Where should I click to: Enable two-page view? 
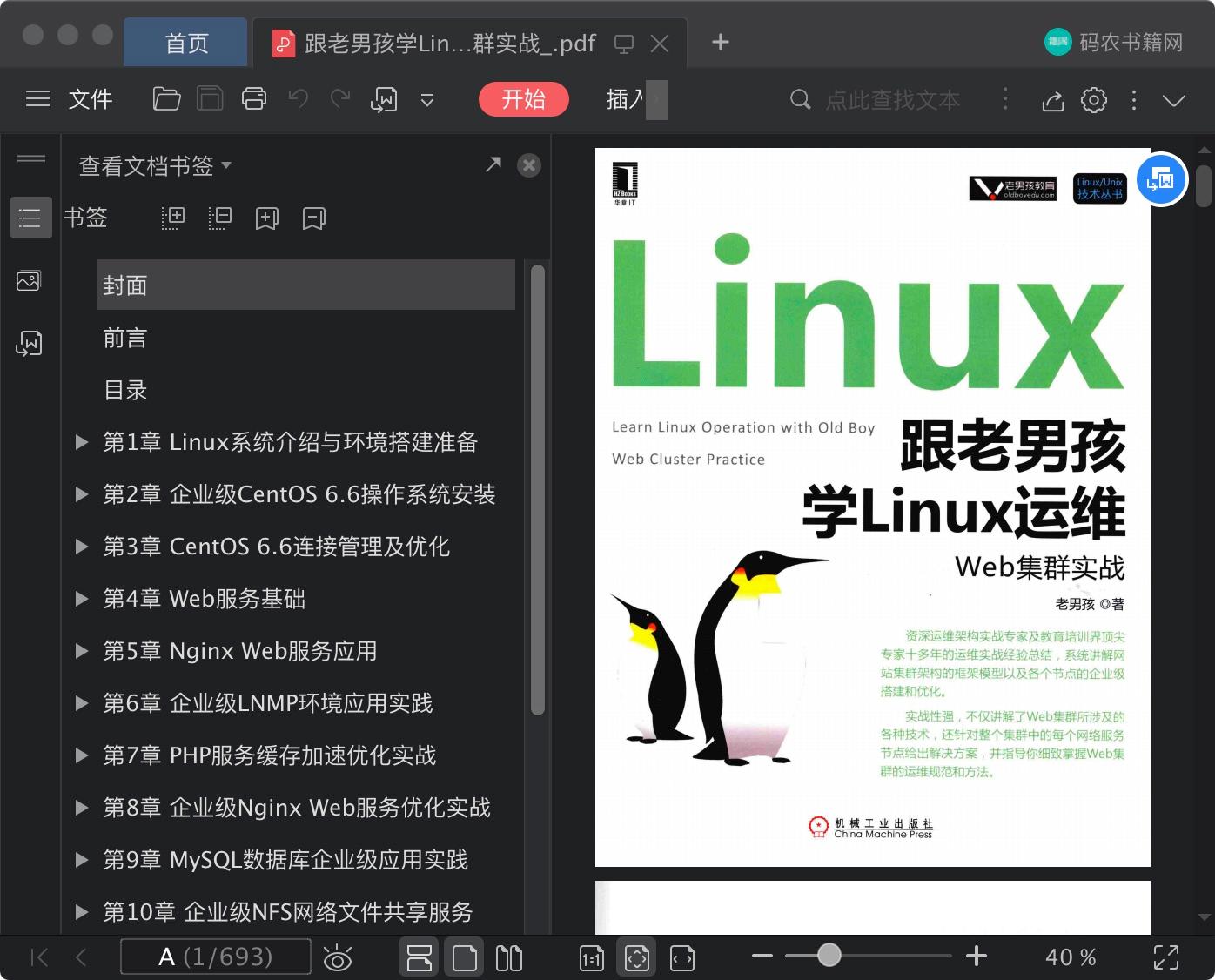(x=509, y=957)
